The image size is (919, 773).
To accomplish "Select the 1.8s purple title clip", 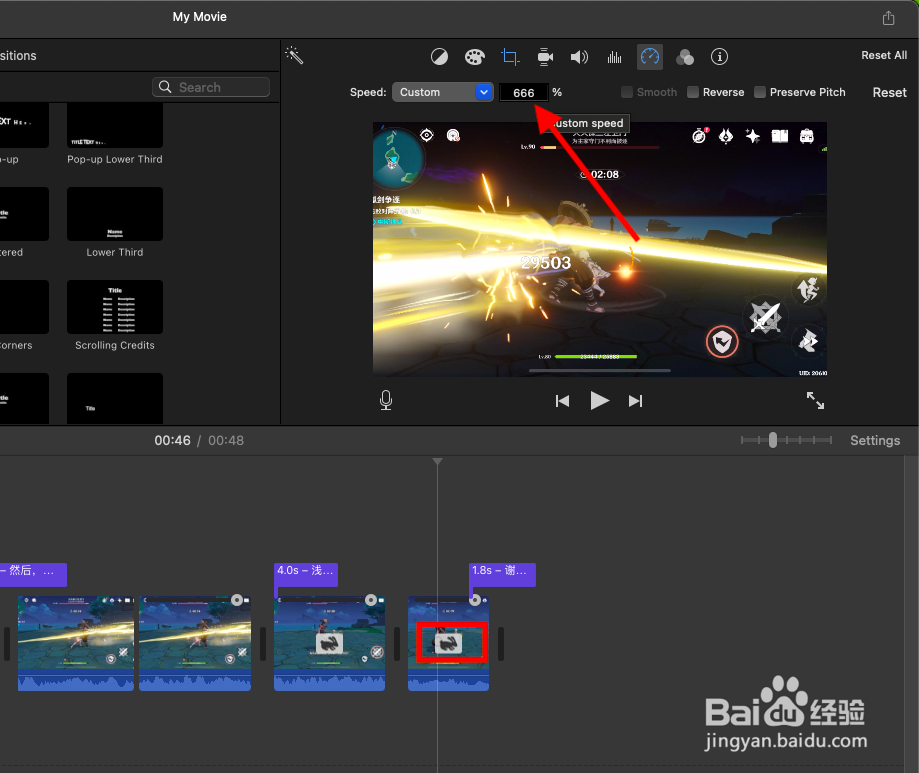I will (x=502, y=574).
